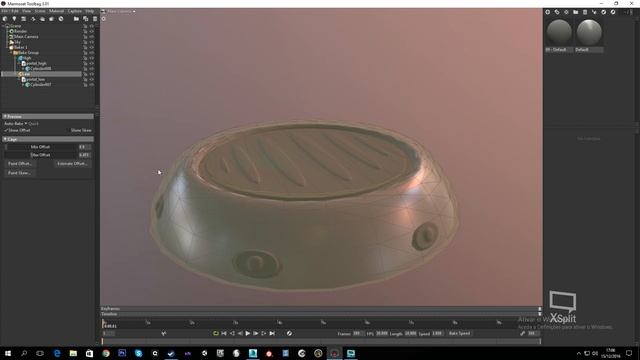The image size is (640, 360).
Task: Open the Edit menu
Action: (15, 11)
